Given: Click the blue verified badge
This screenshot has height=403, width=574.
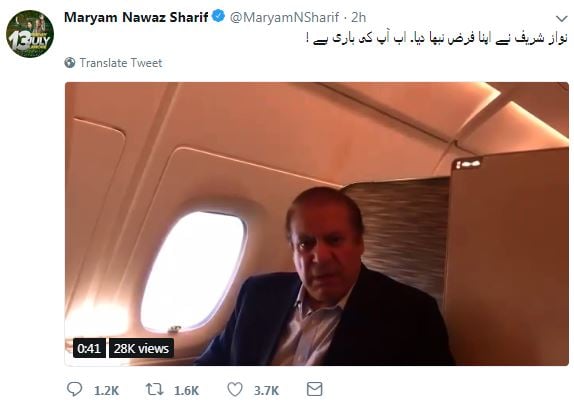Looking at the screenshot, I should 219,16.
